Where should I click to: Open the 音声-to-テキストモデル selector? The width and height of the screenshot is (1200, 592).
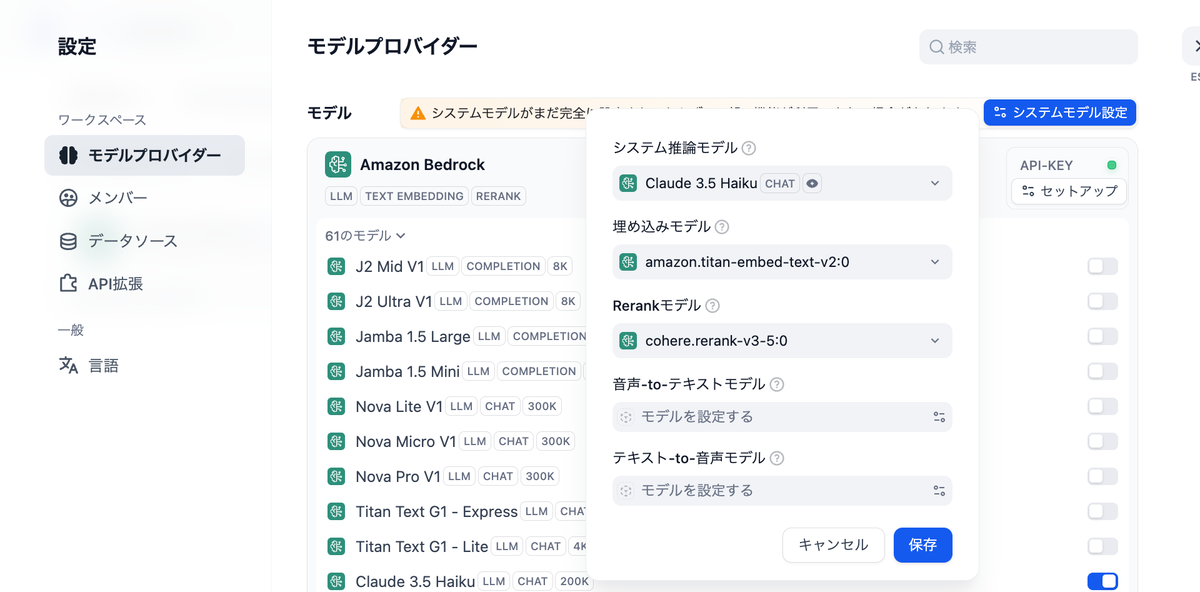(782, 416)
